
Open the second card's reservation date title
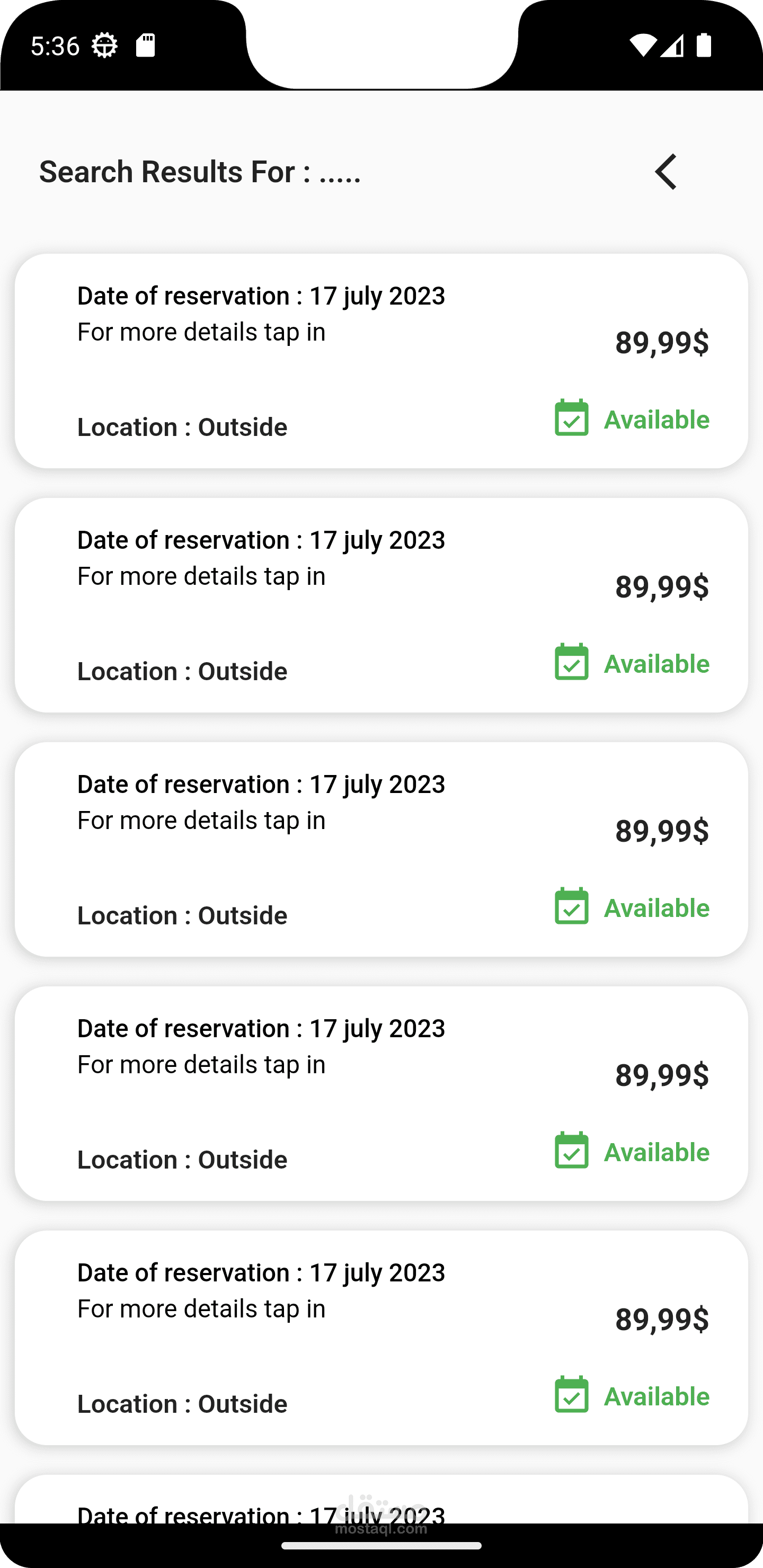tap(261, 540)
